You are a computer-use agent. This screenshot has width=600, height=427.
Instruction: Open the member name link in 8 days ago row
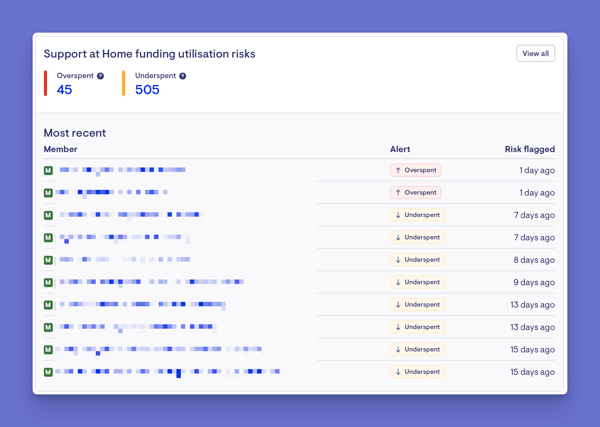tap(125, 260)
